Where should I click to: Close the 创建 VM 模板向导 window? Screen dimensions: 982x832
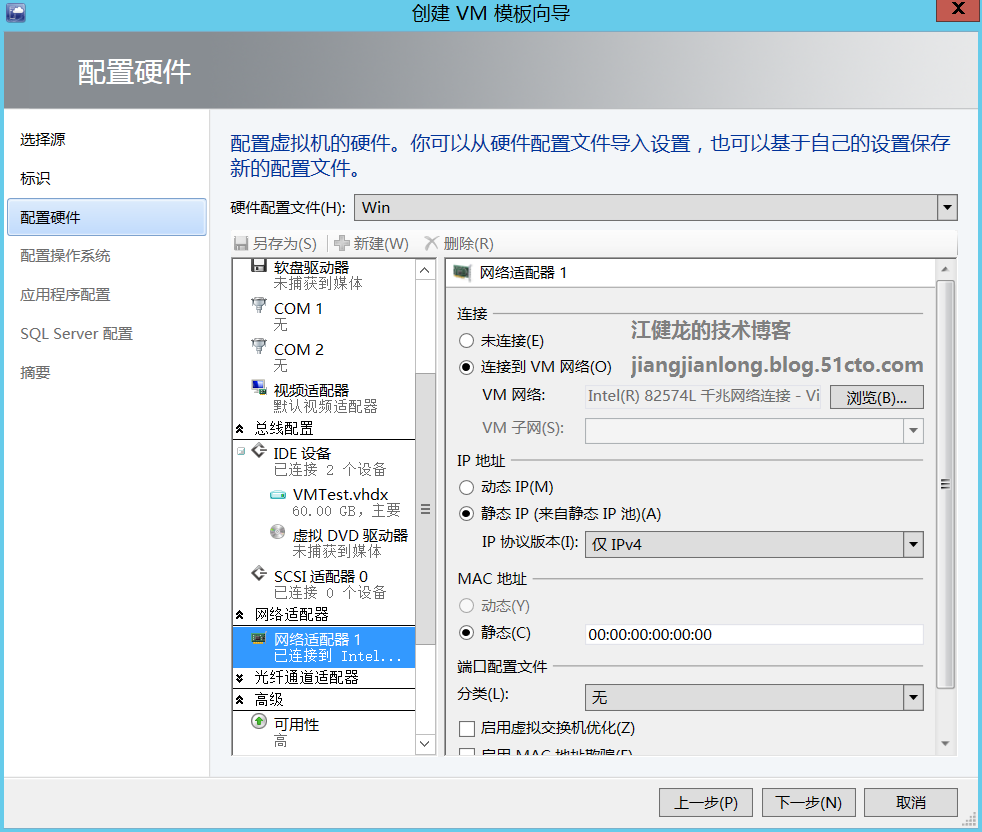[x=958, y=9]
